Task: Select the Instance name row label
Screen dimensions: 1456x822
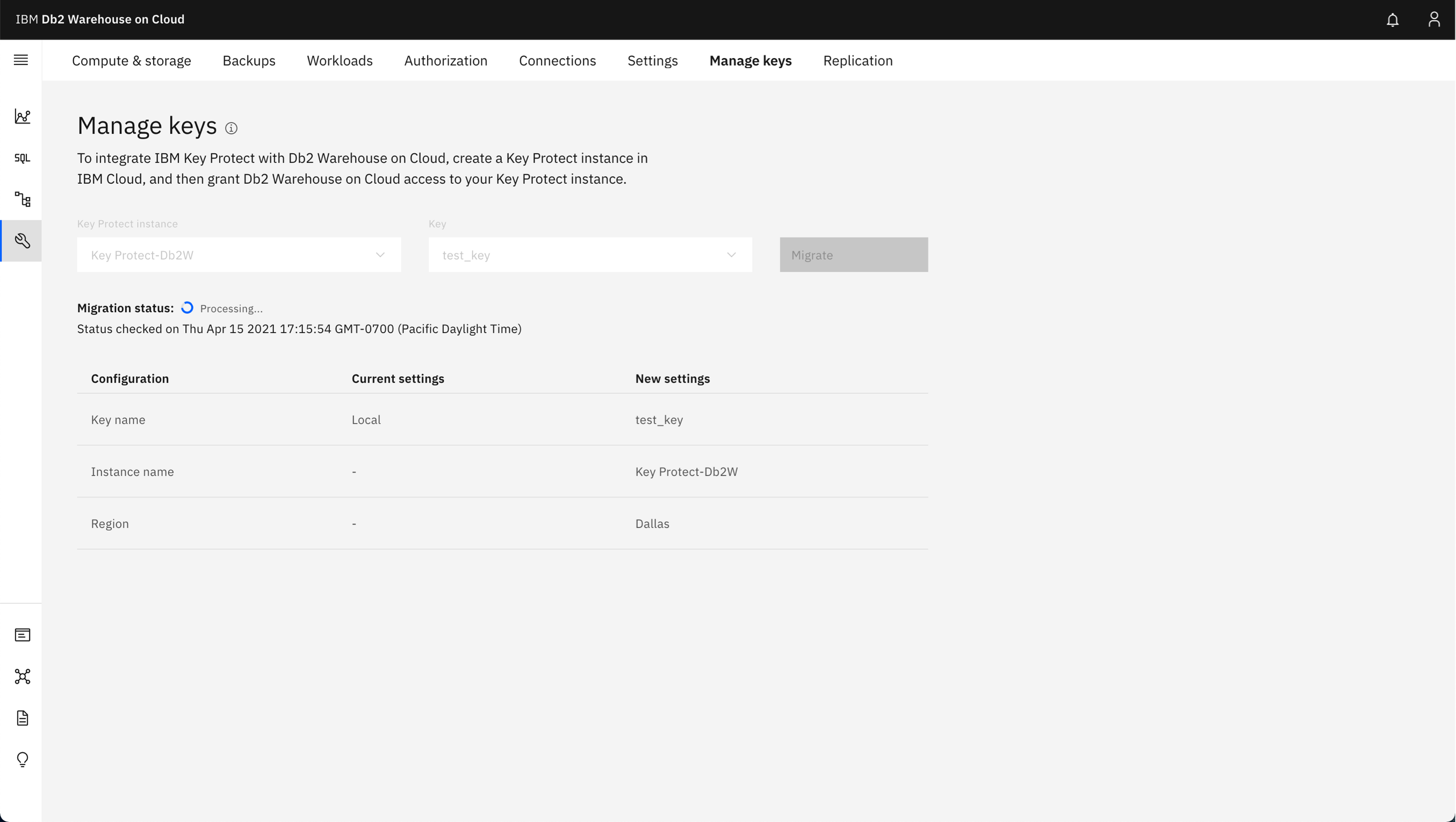Action: 132,472
